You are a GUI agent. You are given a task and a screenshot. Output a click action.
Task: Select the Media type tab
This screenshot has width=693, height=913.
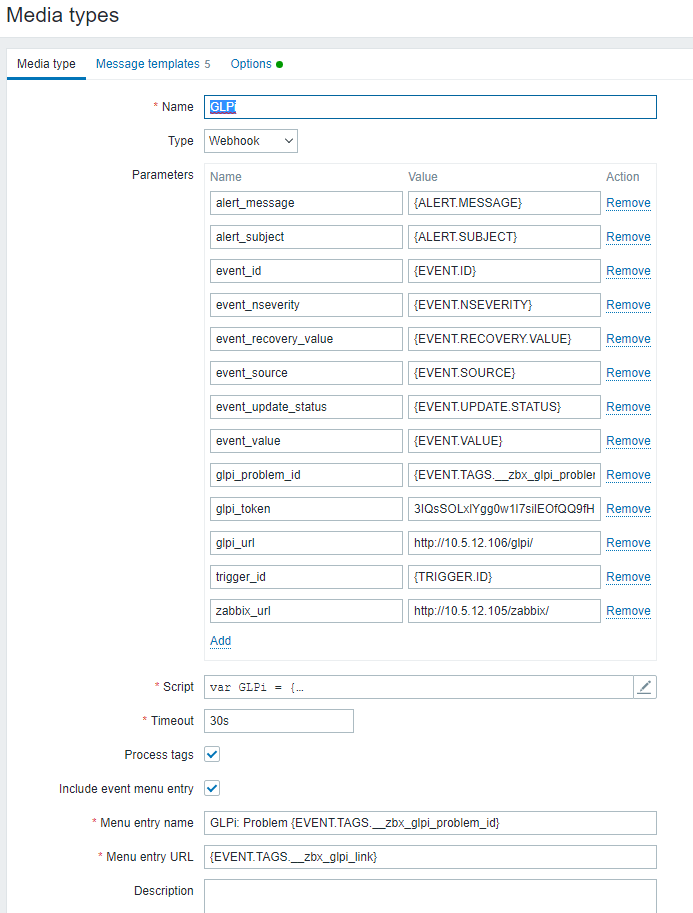coord(46,64)
